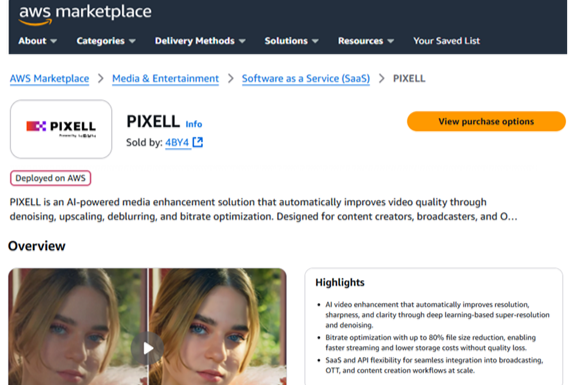Click the 'SaaS and API flexibility' bullet
Viewport: 578px width, 385px height.
434,365
